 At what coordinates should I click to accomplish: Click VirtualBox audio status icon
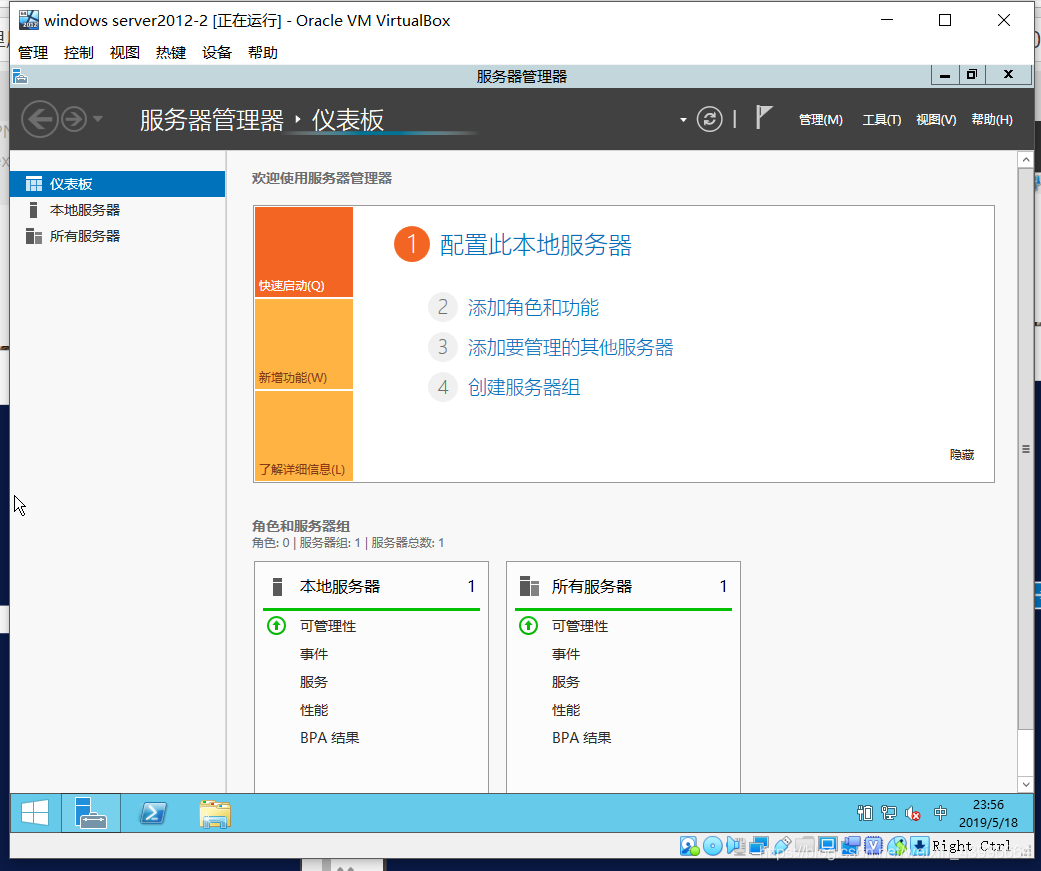736,846
